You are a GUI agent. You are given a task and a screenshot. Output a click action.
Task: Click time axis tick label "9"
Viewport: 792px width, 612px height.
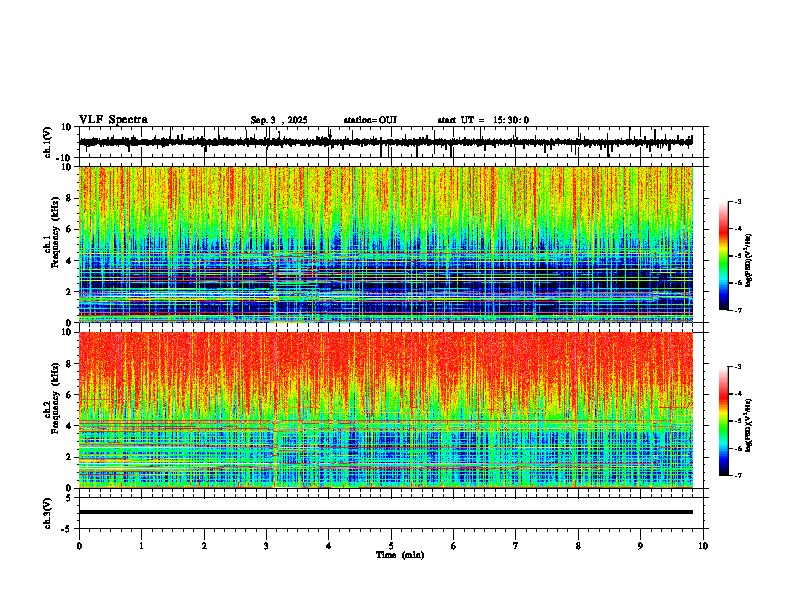tap(640, 546)
